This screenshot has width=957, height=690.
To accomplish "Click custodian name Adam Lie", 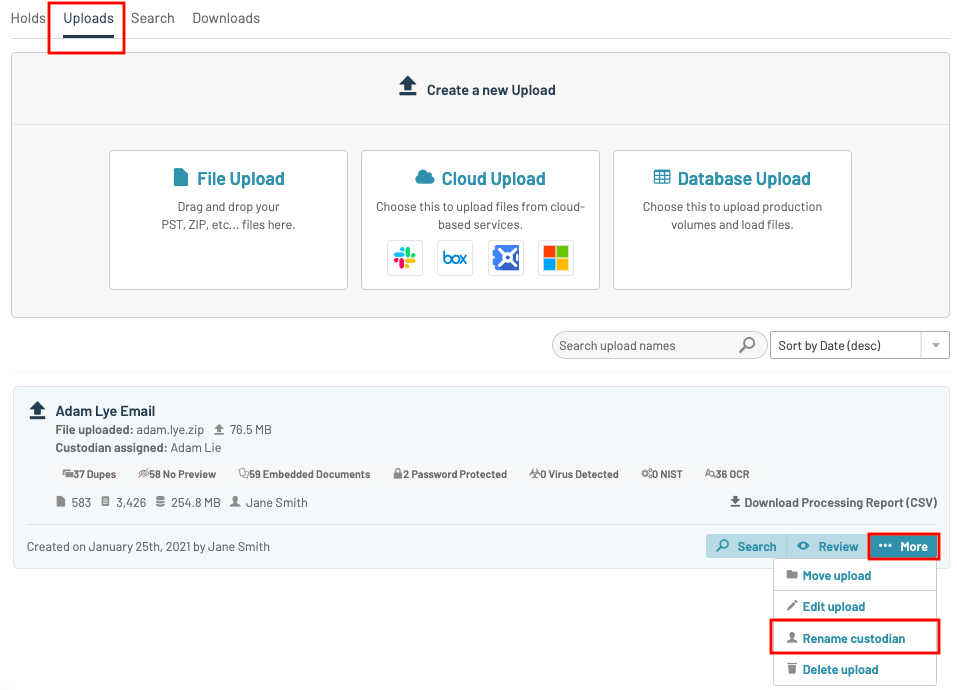I will tap(195, 448).
